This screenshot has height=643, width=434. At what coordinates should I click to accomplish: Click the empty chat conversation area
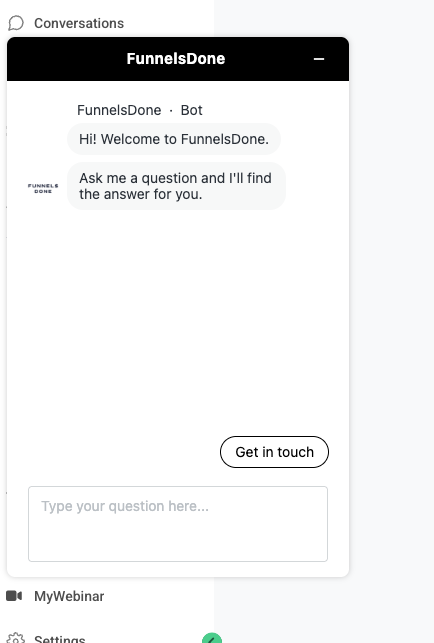(x=178, y=320)
